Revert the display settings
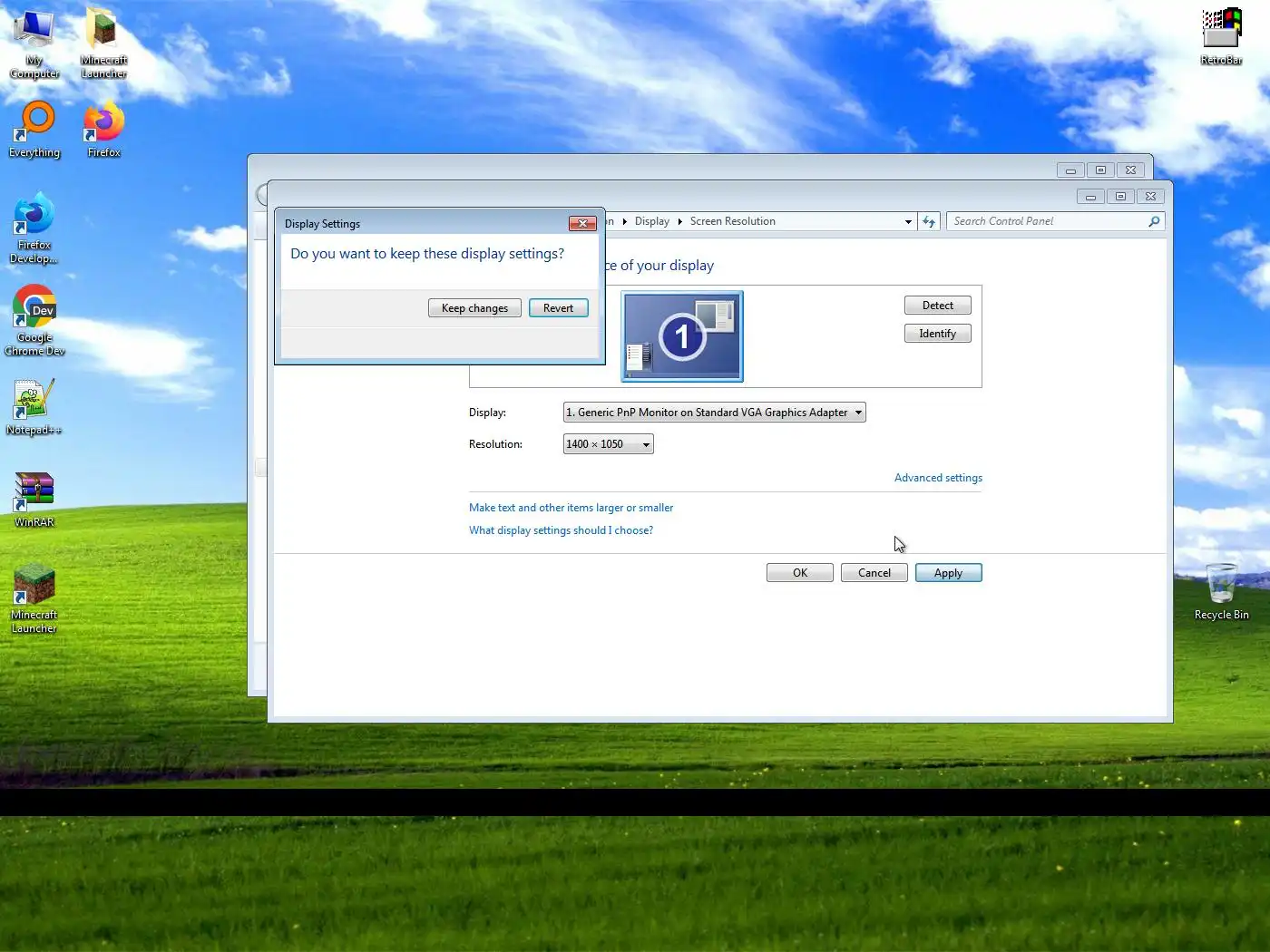Screen dimensions: 1270x952 tap(559, 308)
